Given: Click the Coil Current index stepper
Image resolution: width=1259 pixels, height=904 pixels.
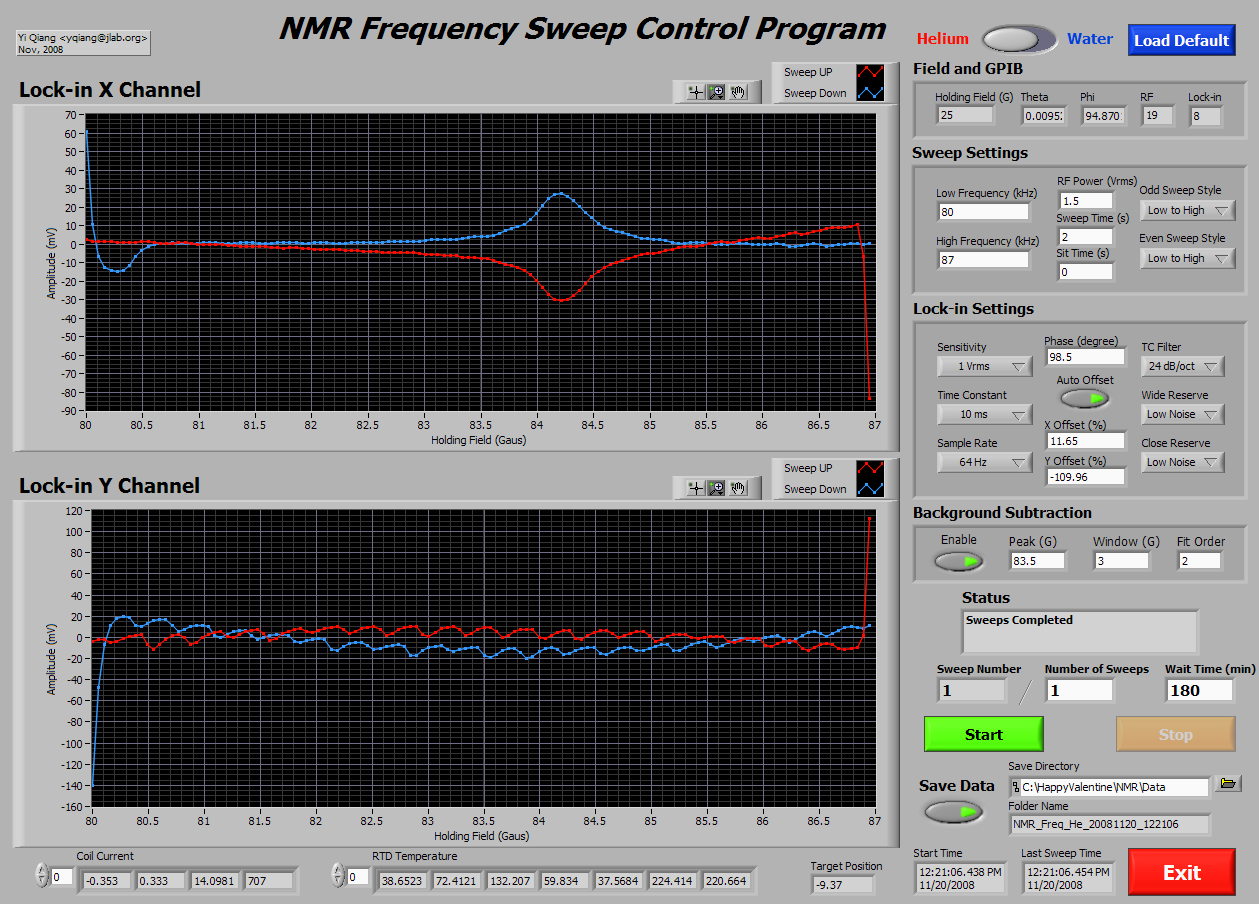Looking at the screenshot, I should pos(41,876).
